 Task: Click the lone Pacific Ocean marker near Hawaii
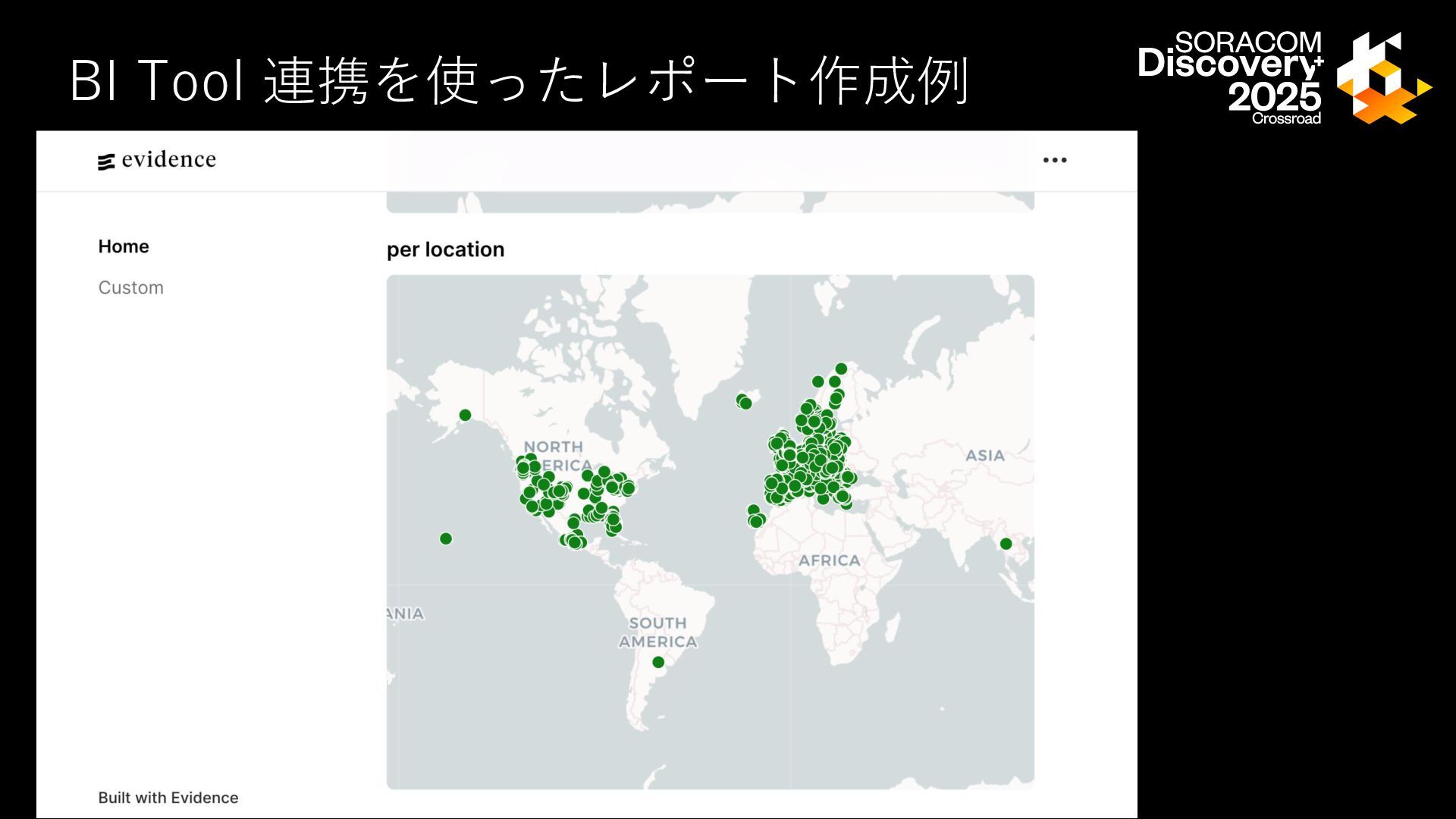pos(446,538)
